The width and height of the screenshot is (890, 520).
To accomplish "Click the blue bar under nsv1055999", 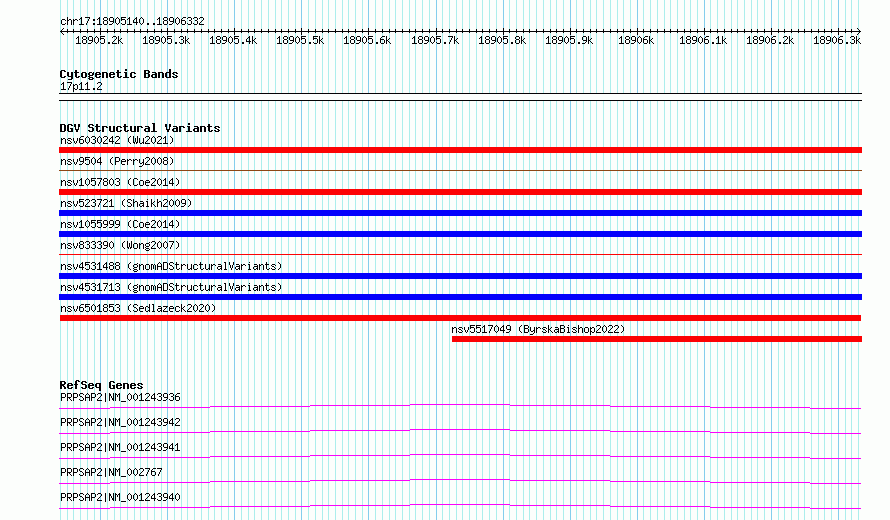I will coord(460,234).
